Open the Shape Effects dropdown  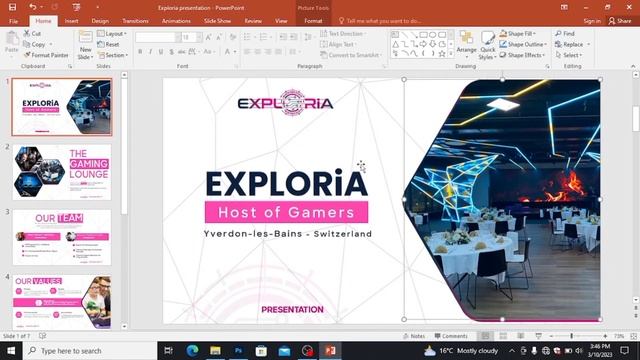522,55
